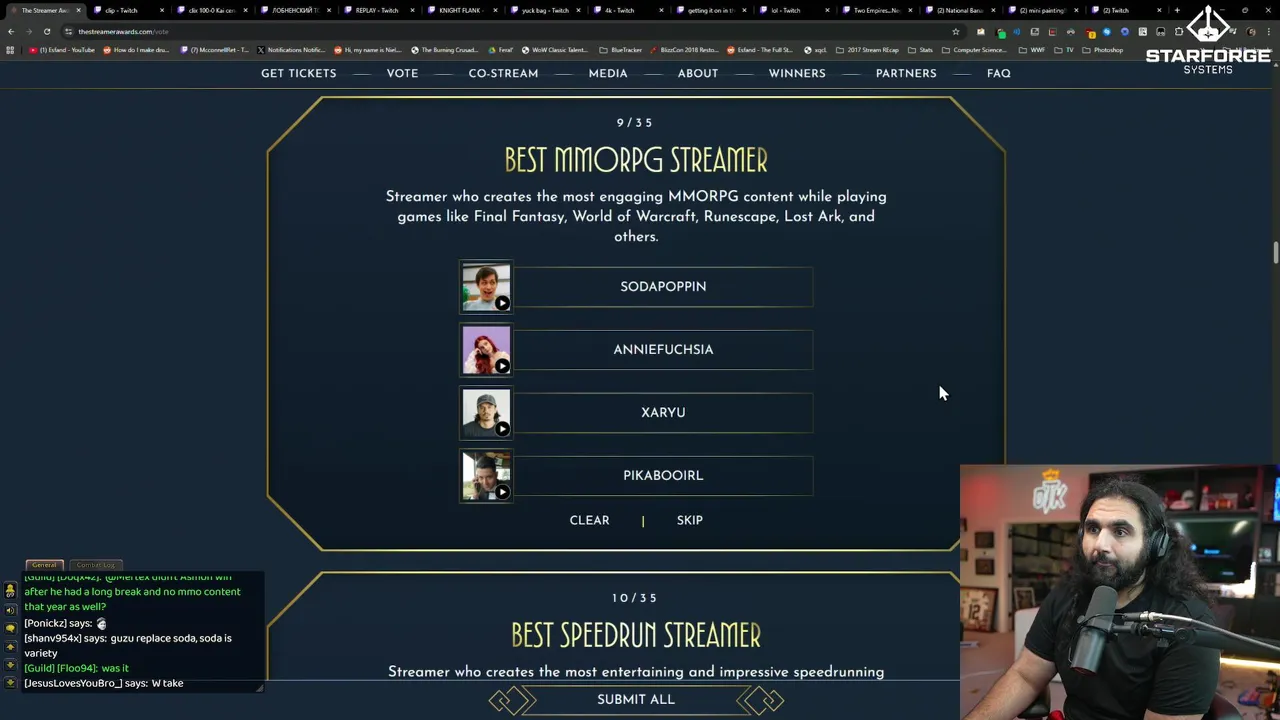Open the MEDIA nav page
The width and height of the screenshot is (1280, 720).
[x=608, y=73]
